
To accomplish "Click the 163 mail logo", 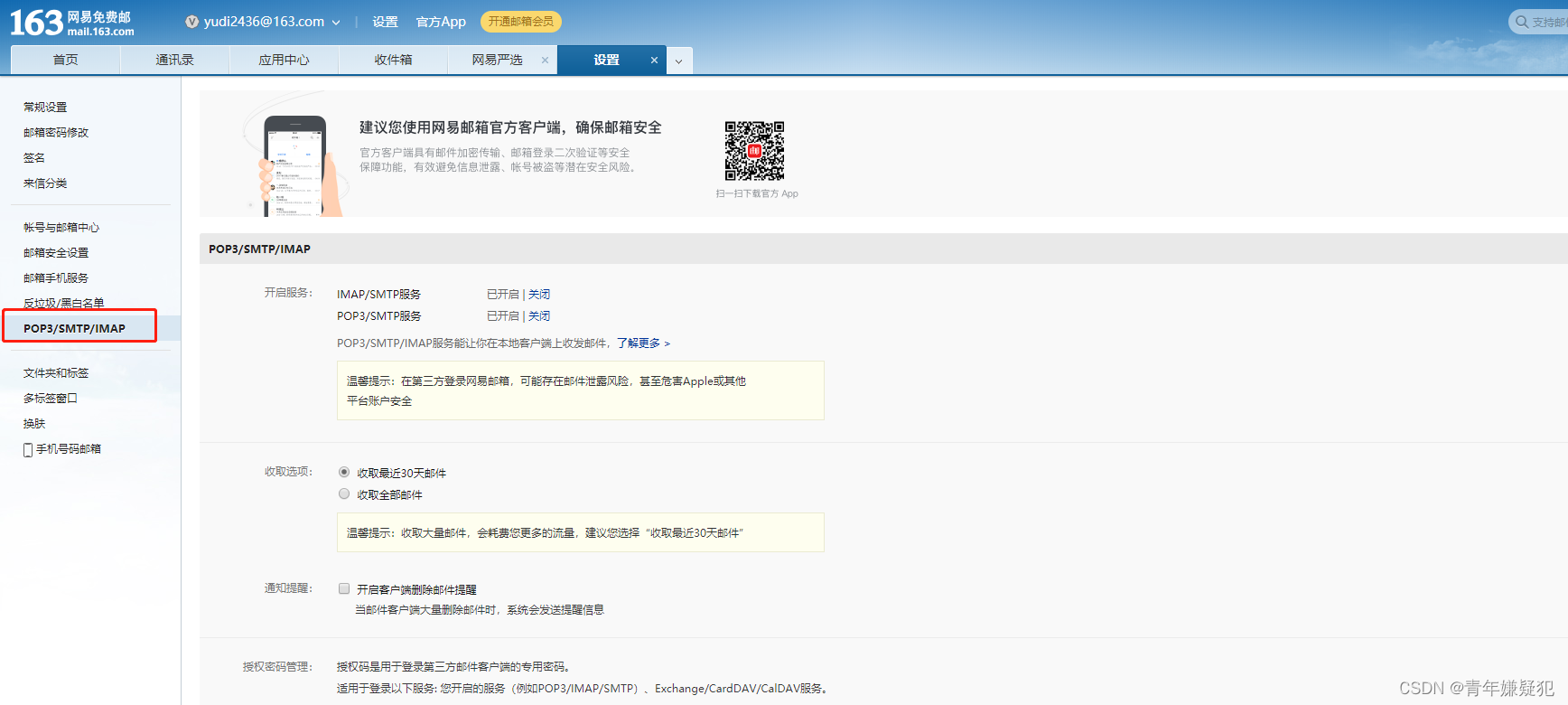I will coord(72,22).
